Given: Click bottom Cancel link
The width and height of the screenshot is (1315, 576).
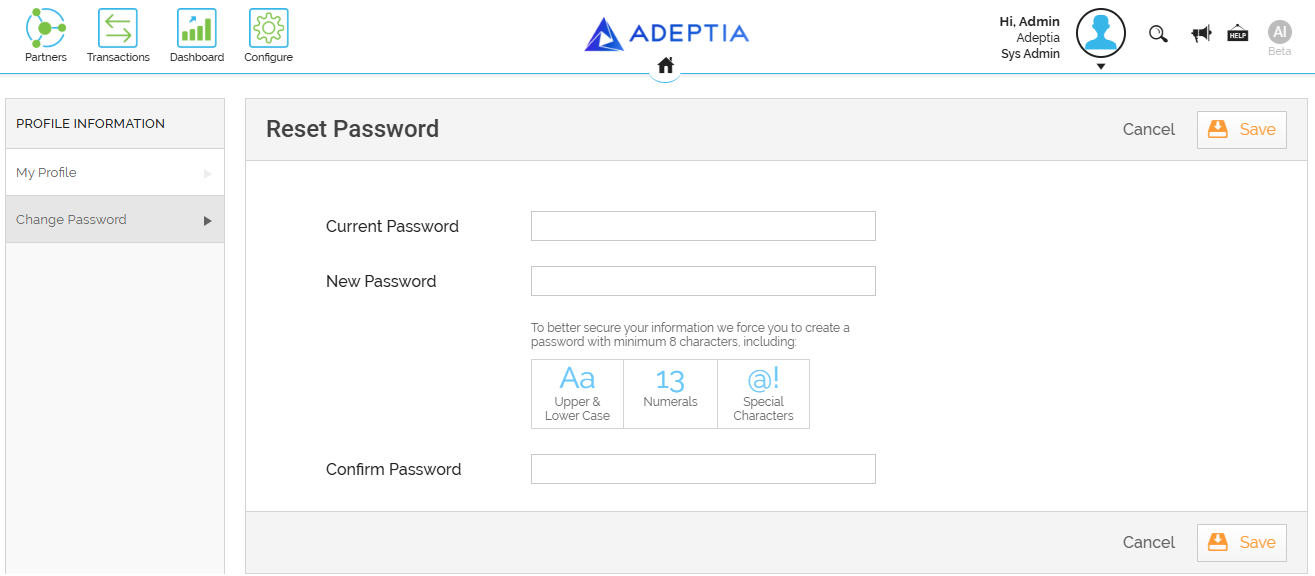Looking at the screenshot, I should click(1149, 543).
